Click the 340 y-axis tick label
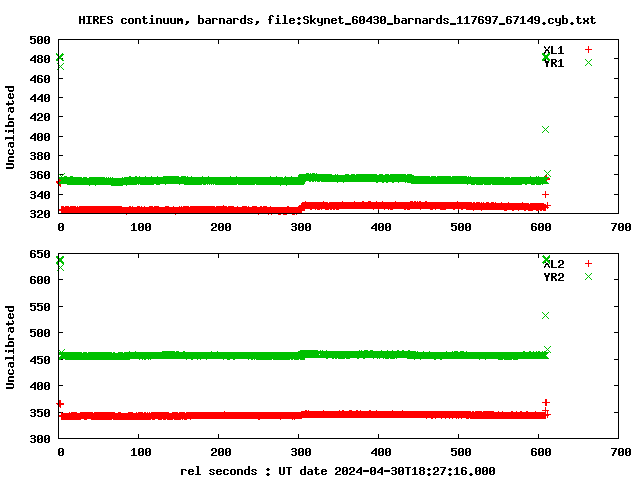 tap(40, 195)
